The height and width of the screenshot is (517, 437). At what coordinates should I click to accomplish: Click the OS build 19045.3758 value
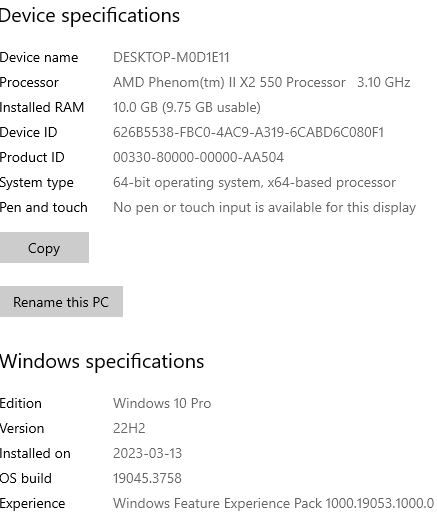coord(147,478)
